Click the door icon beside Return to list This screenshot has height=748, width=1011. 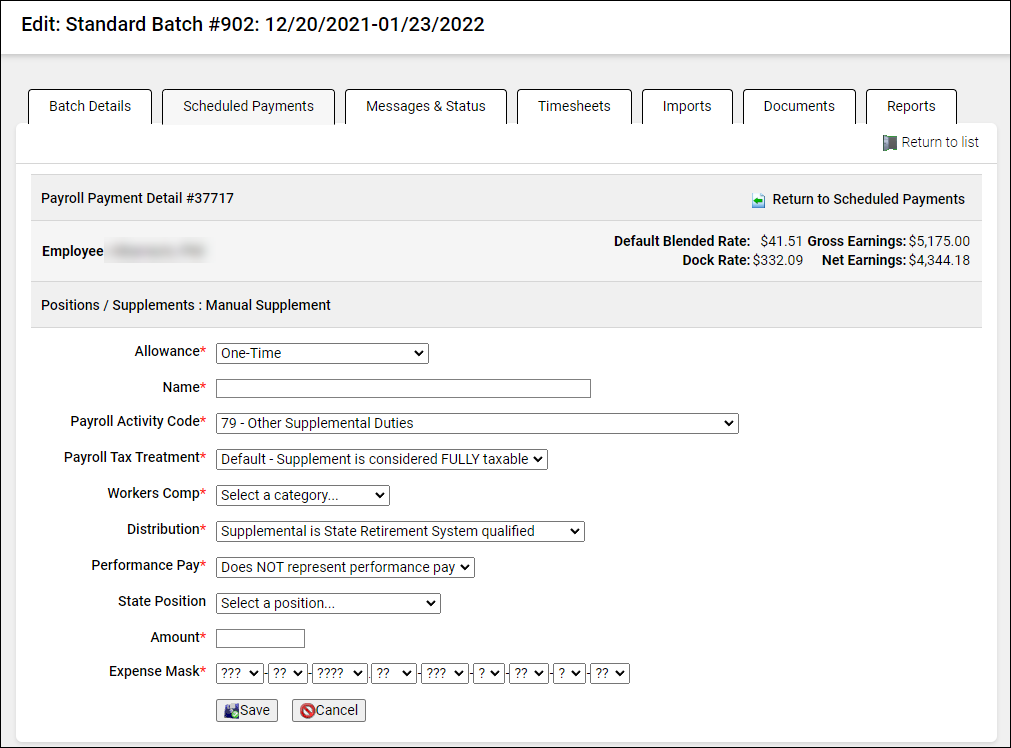tap(889, 143)
